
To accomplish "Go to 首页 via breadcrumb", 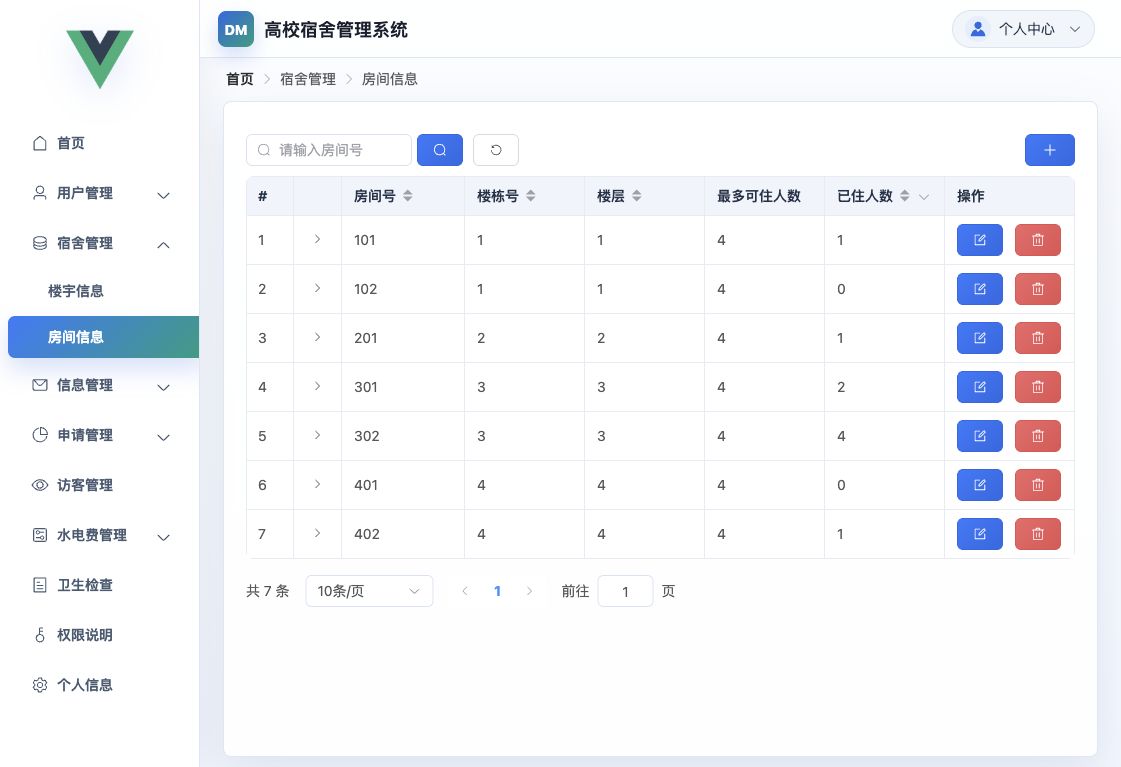I will click(x=239, y=79).
